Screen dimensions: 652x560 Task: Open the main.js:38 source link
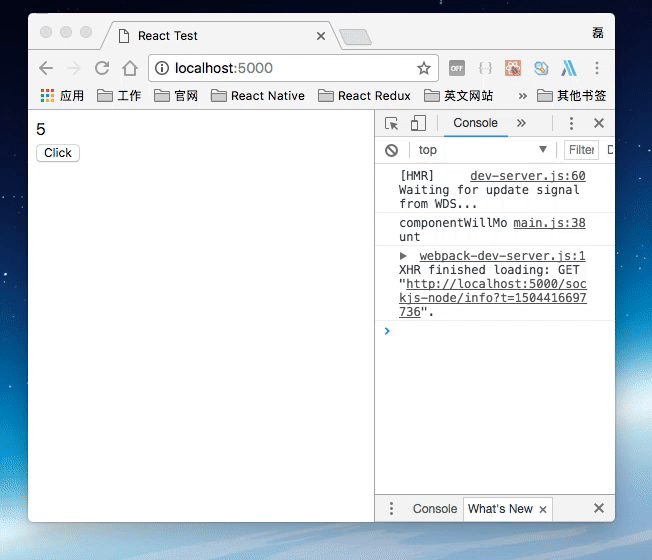tap(549, 223)
